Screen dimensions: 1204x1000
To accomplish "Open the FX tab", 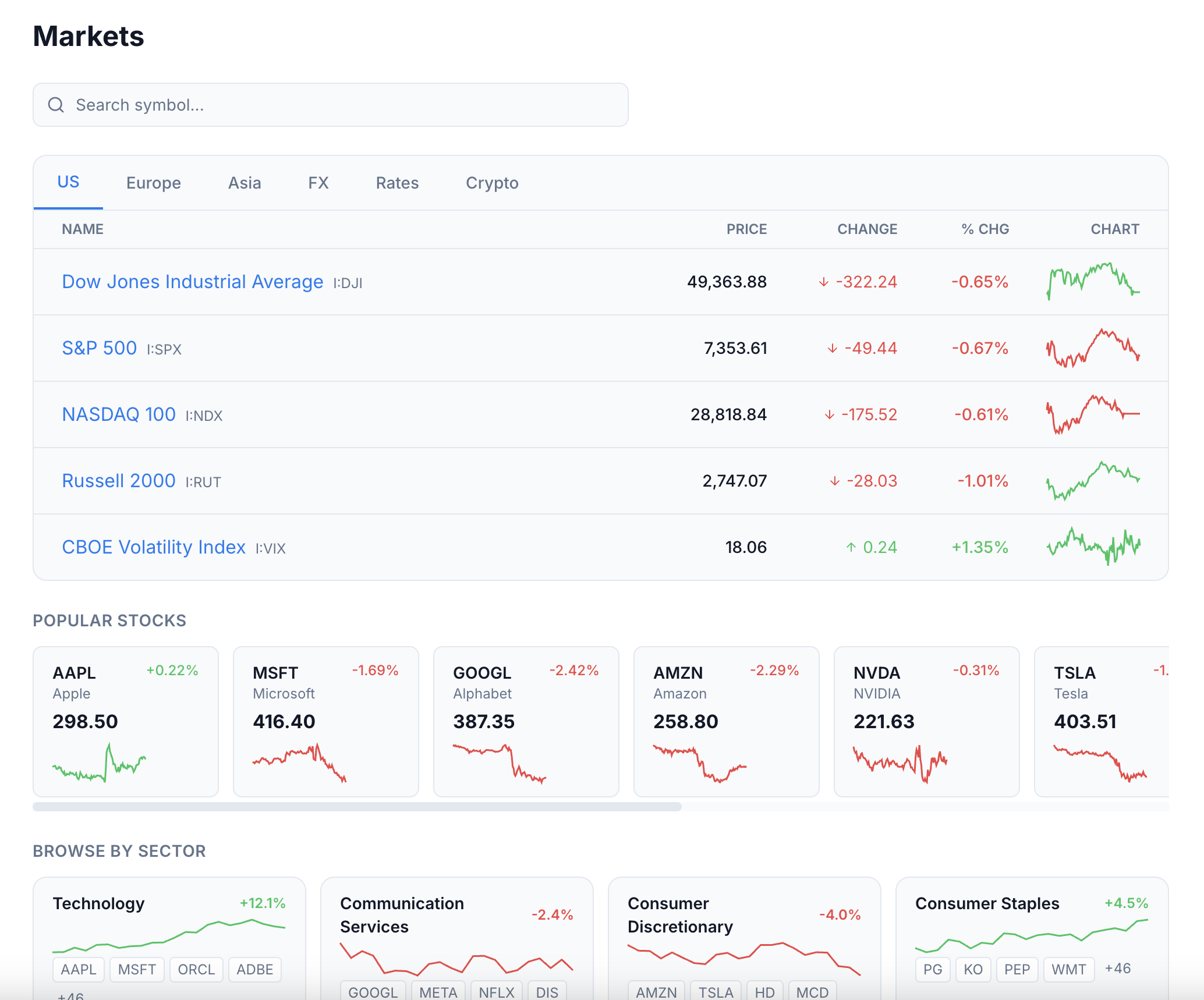I will [318, 183].
